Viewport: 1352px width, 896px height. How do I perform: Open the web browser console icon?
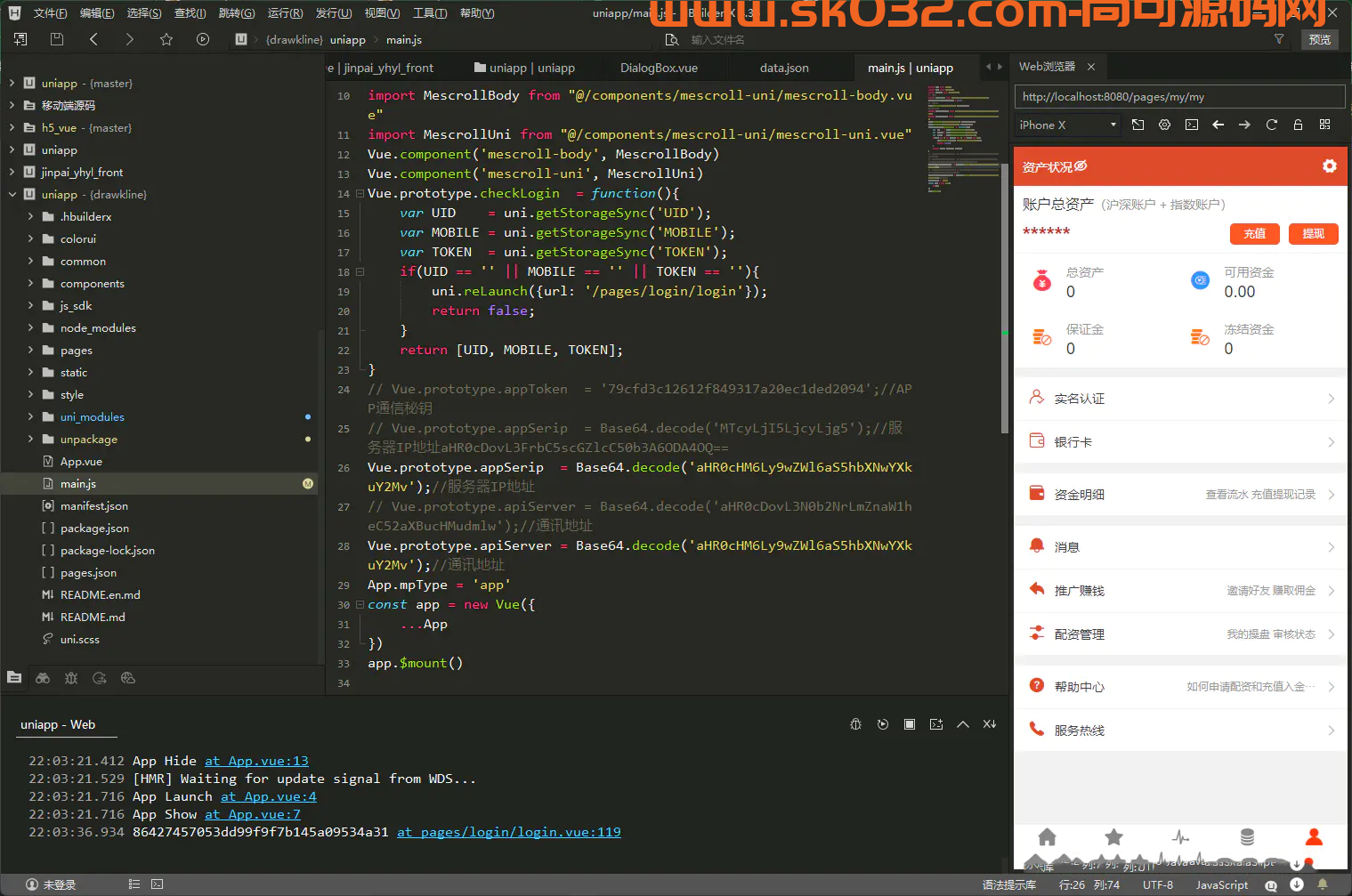click(x=1191, y=125)
